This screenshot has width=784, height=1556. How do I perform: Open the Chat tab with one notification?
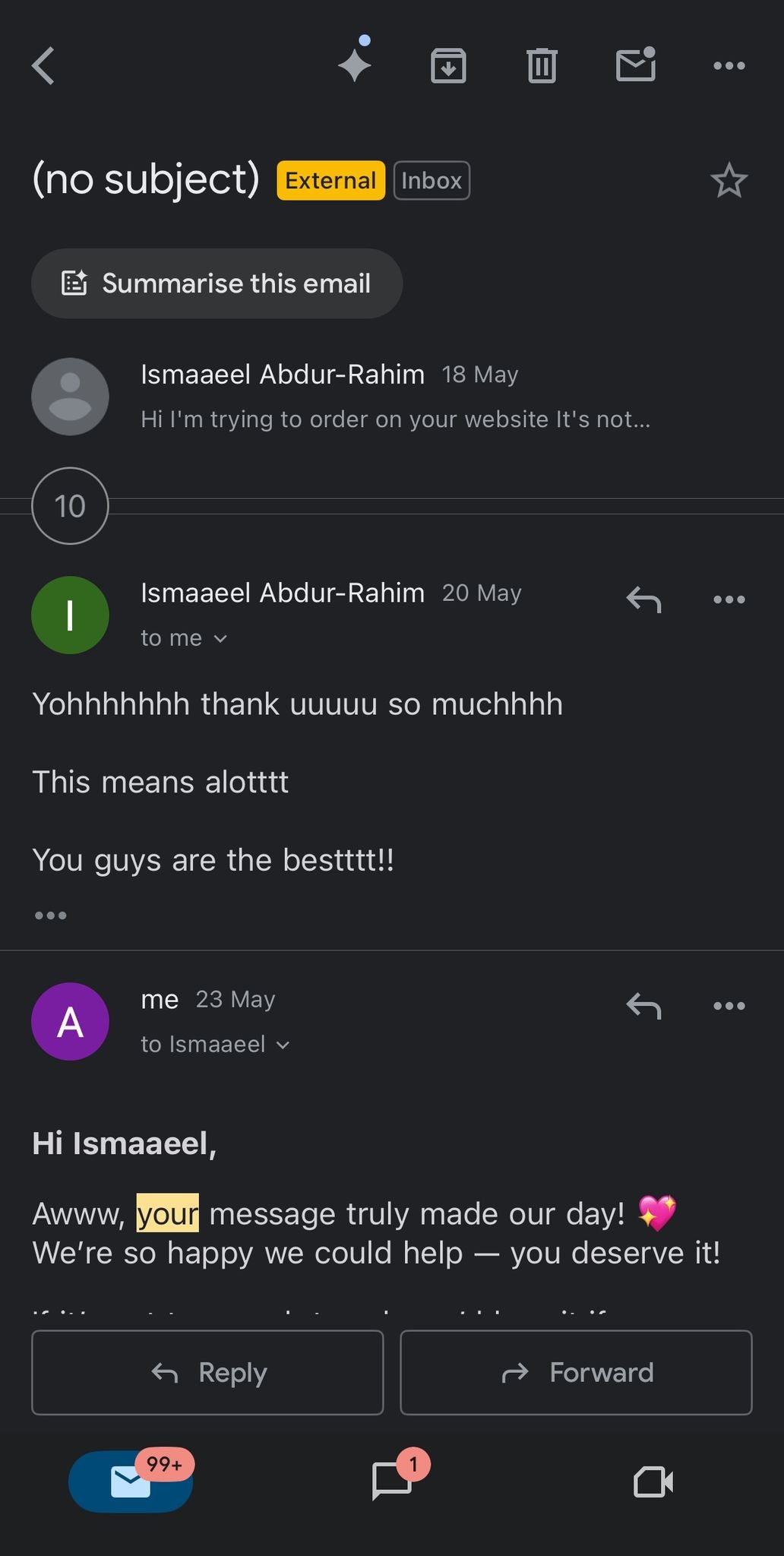coord(393,1482)
